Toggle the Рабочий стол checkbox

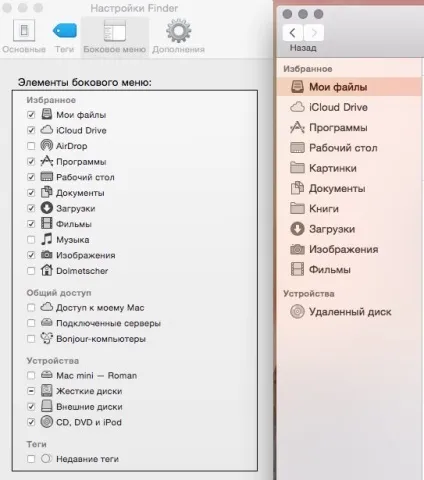tap(31, 177)
